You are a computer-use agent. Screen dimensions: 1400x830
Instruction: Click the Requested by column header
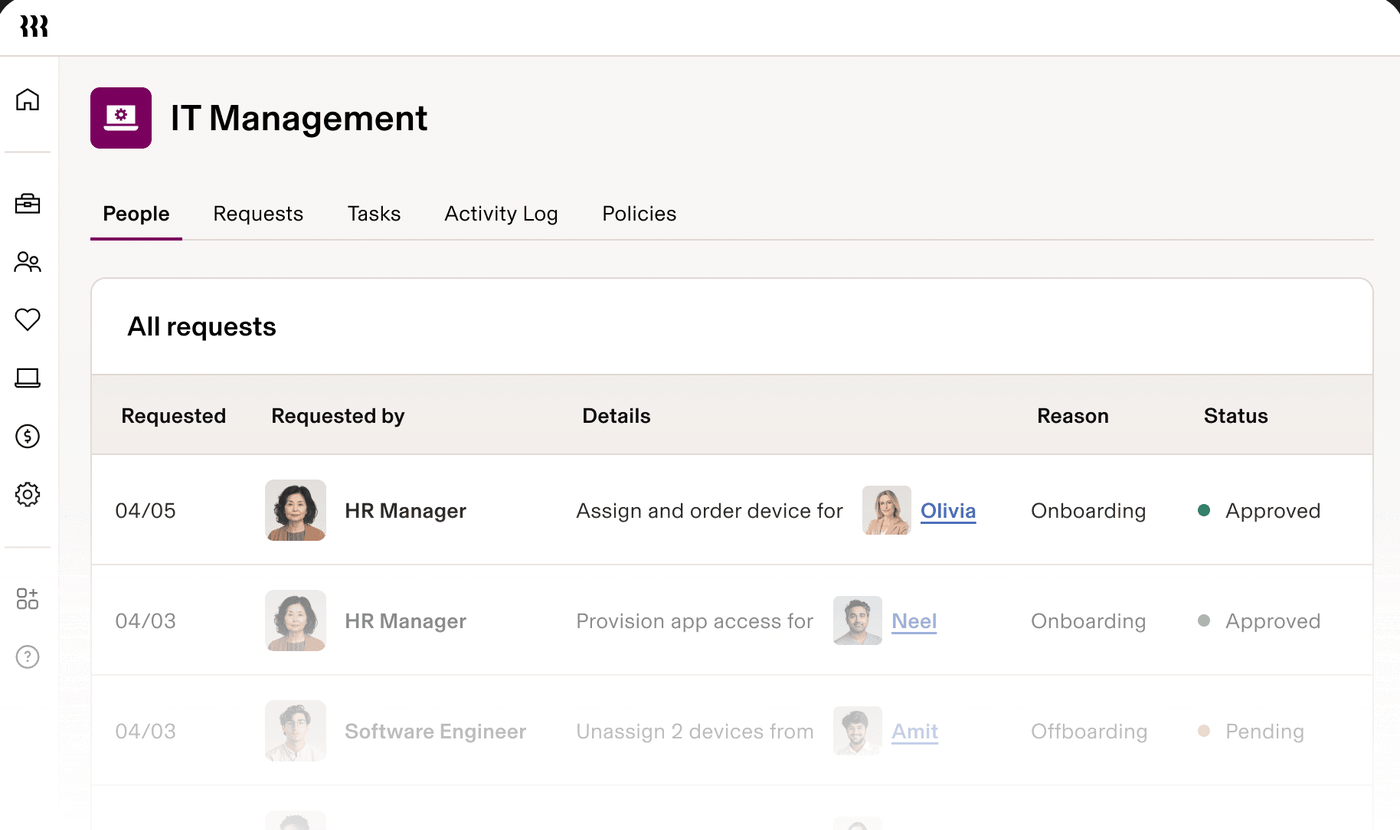point(338,416)
